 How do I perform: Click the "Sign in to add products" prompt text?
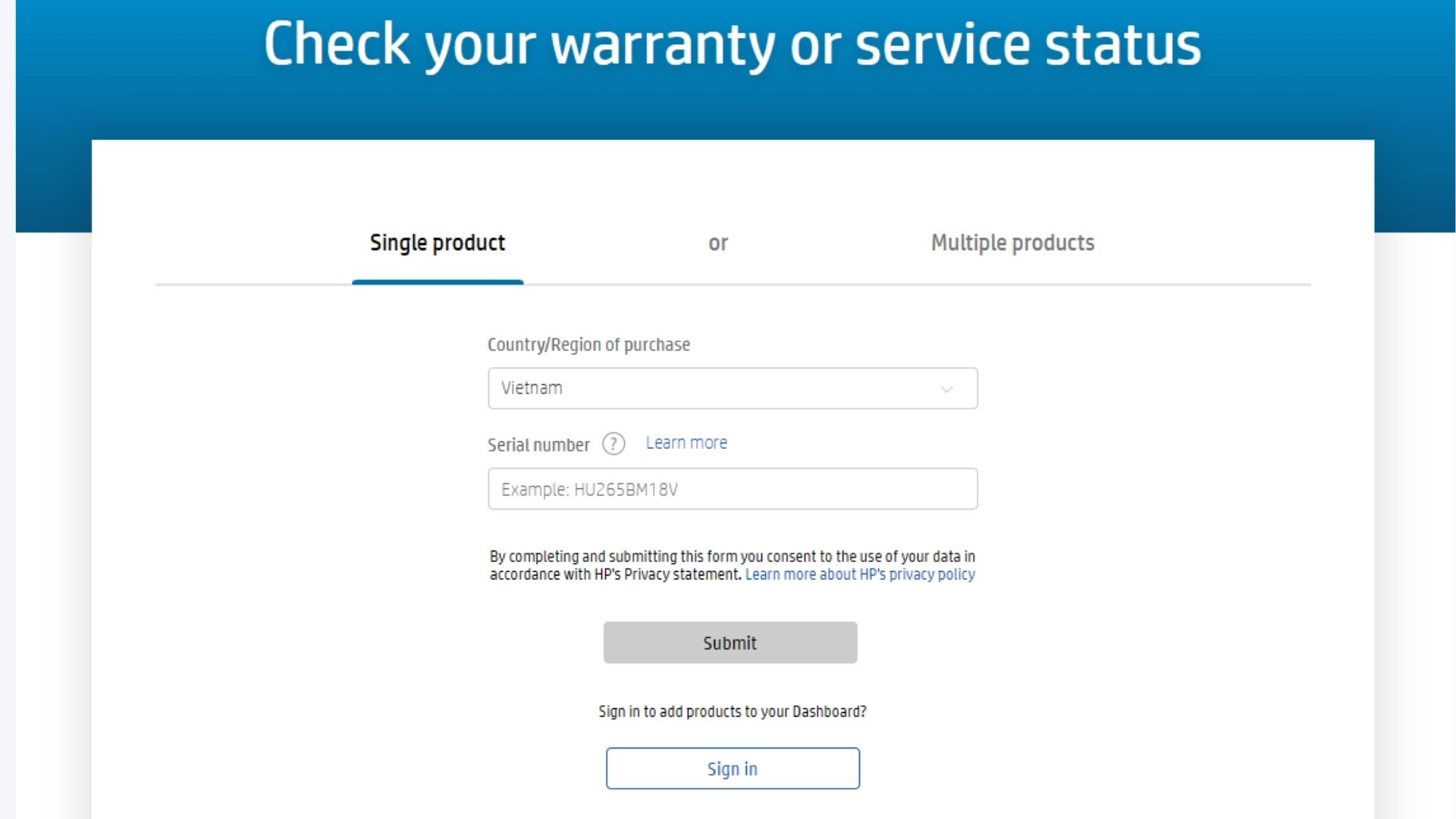tap(733, 711)
